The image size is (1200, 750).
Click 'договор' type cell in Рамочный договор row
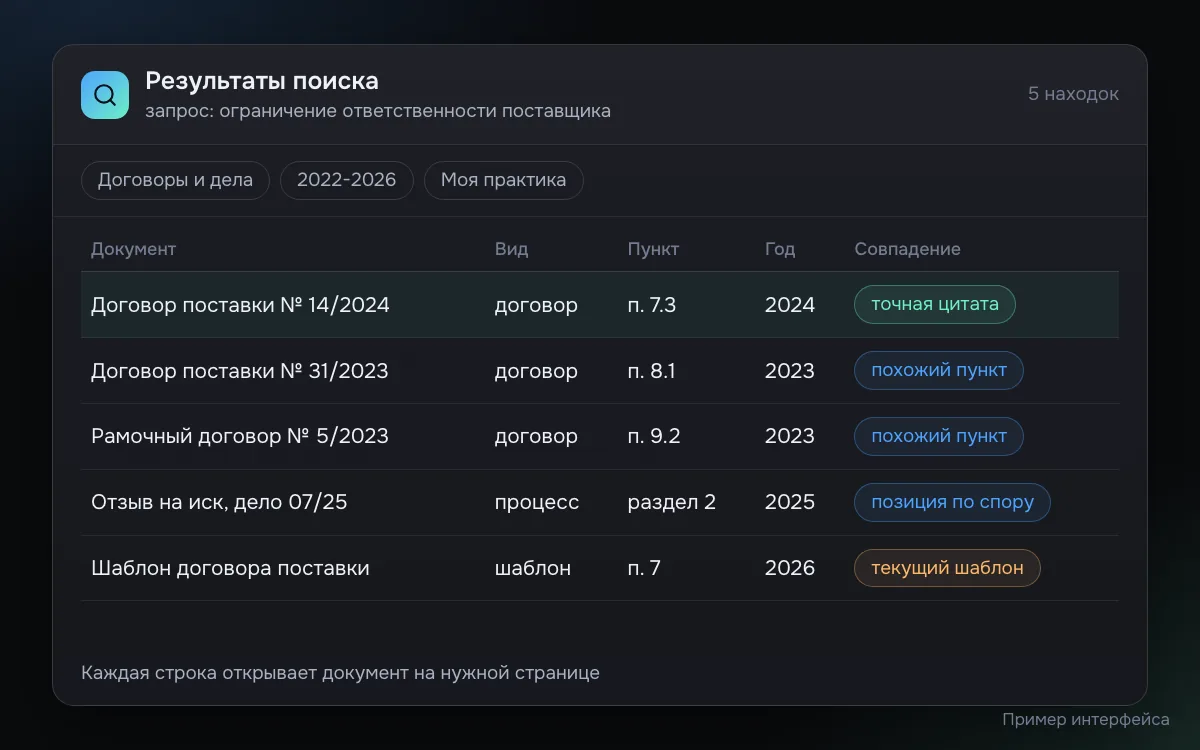point(536,436)
